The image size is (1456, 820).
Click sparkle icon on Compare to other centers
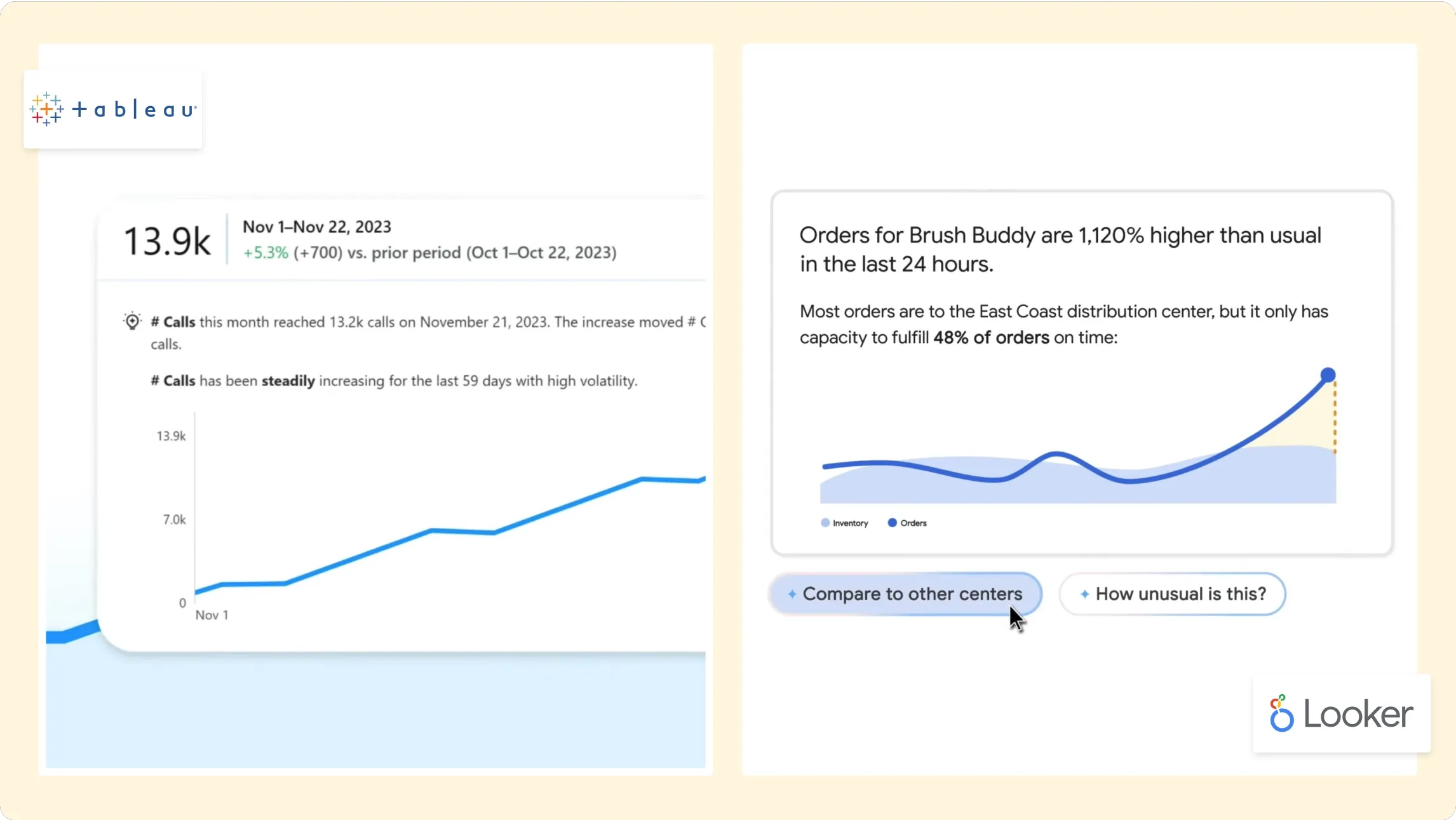click(792, 594)
